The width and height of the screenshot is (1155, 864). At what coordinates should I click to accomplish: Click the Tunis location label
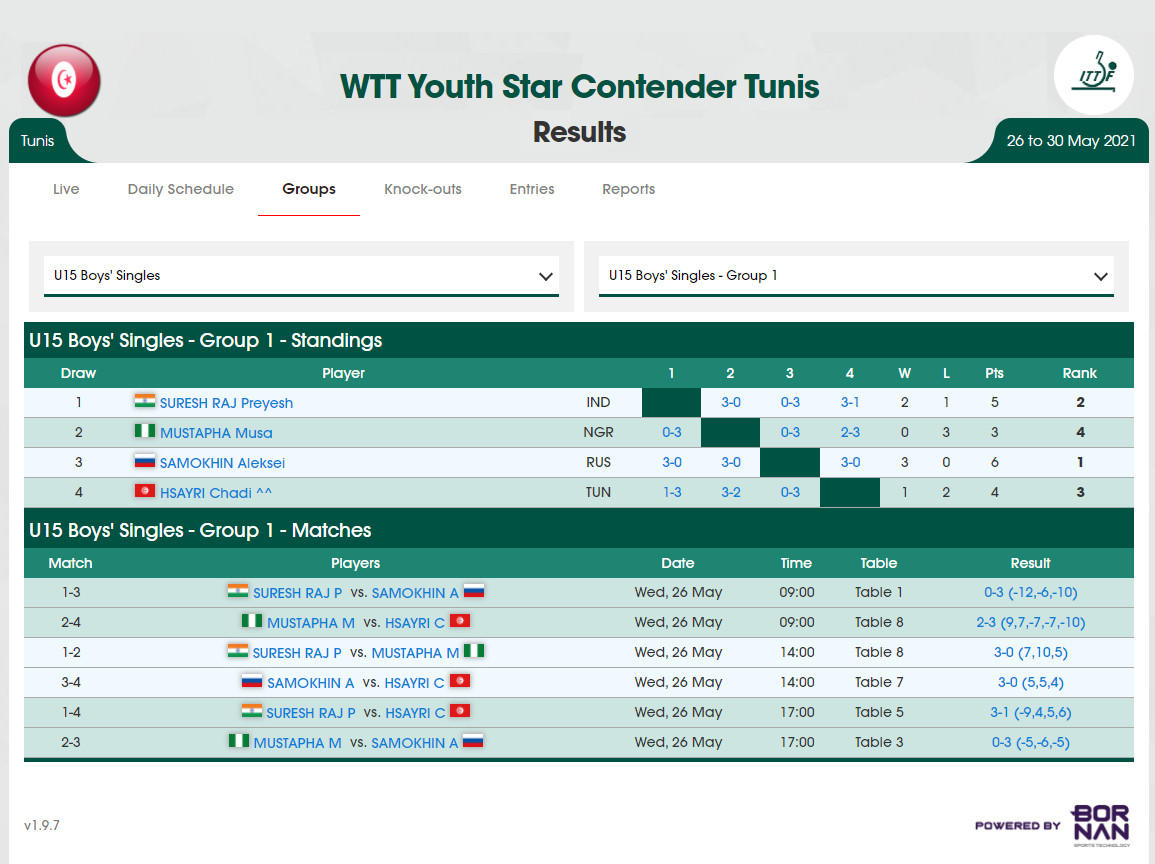coord(38,141)
